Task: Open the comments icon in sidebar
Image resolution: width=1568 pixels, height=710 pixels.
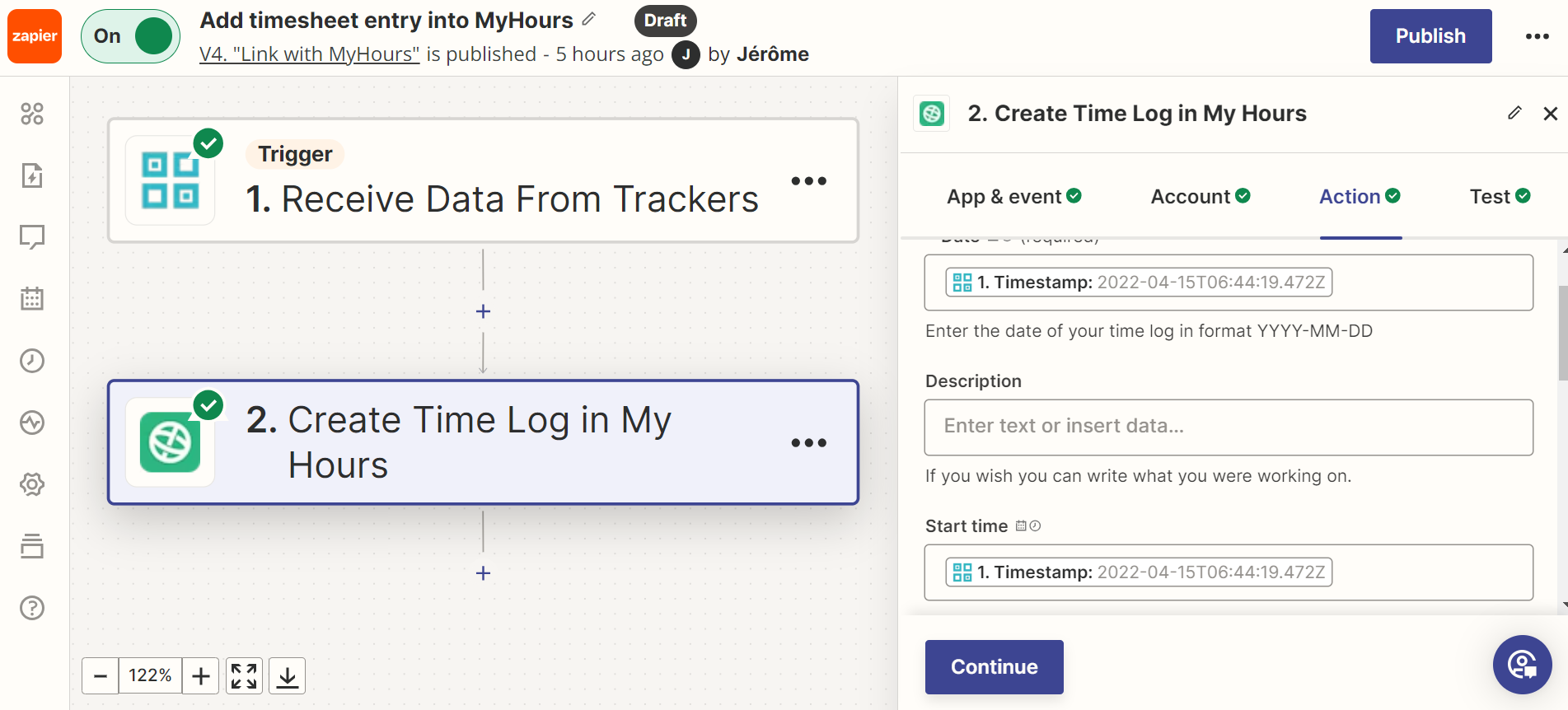Action: pos(32,237)
